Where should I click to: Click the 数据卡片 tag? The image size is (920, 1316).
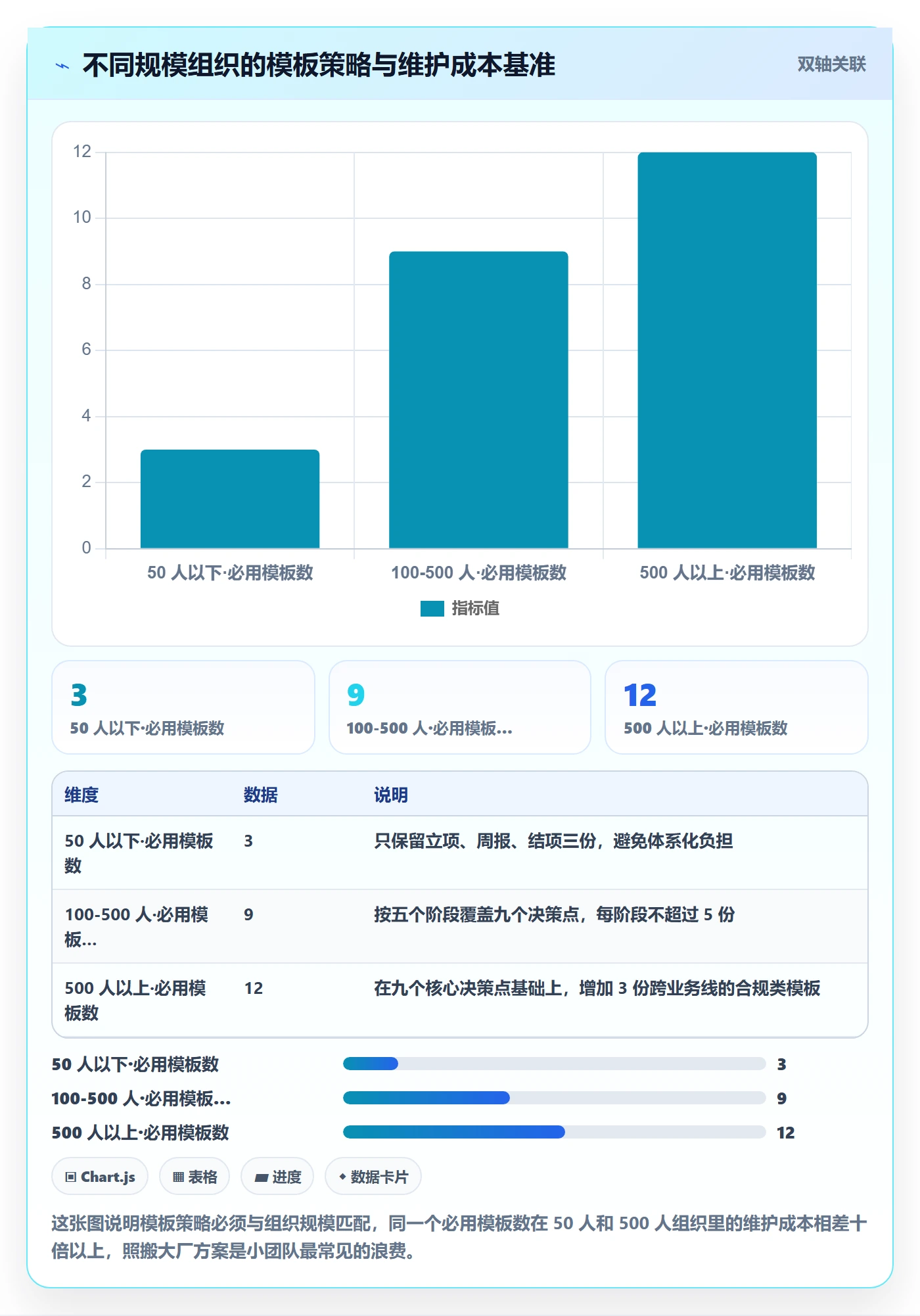tap(373, 1177)
